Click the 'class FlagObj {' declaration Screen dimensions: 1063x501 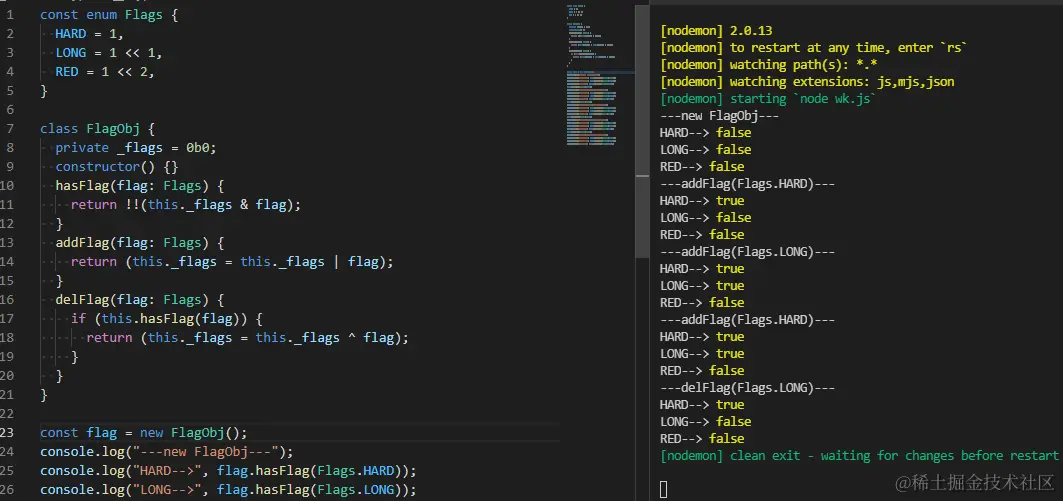point(98,128)
